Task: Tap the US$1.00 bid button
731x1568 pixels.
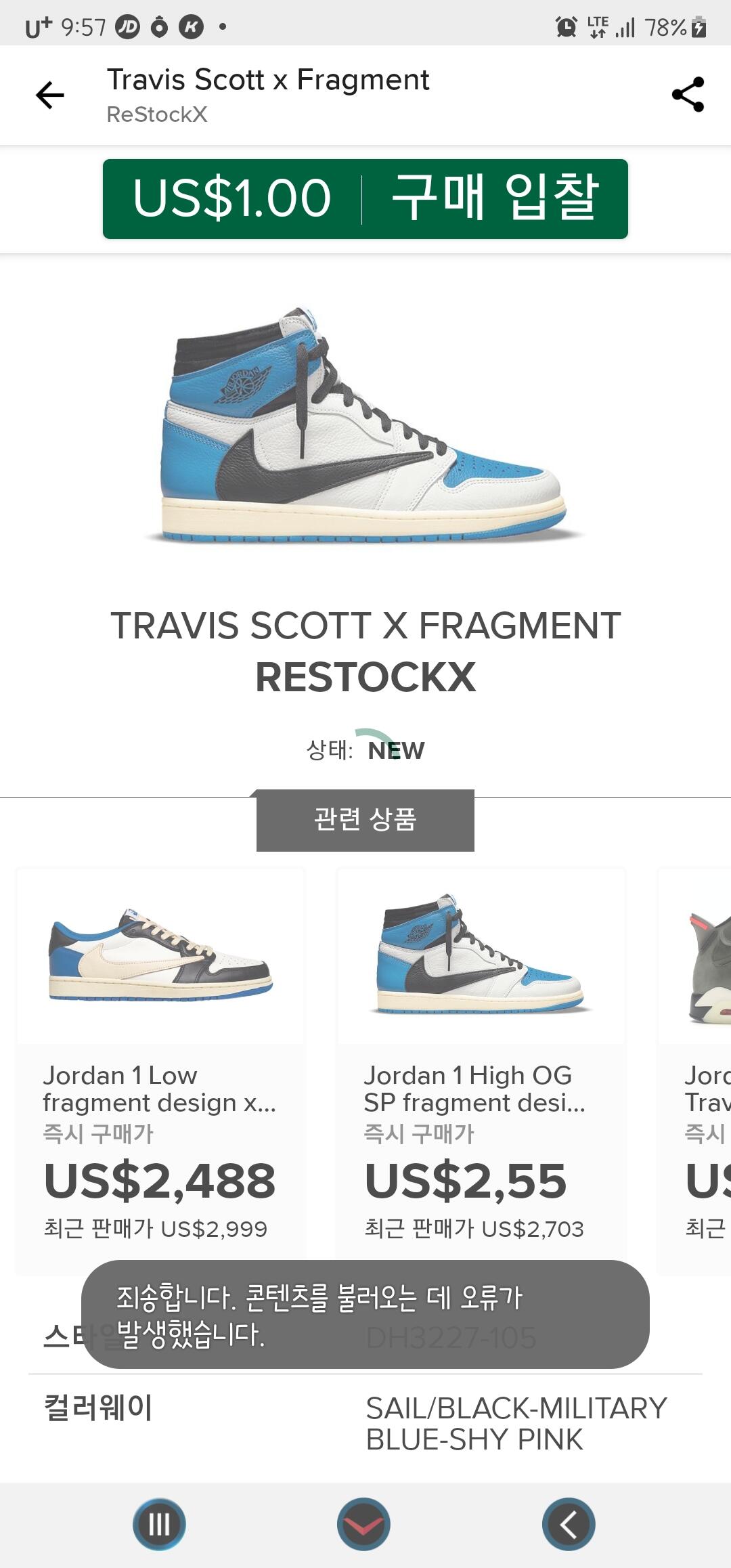Action: point(365,199)
